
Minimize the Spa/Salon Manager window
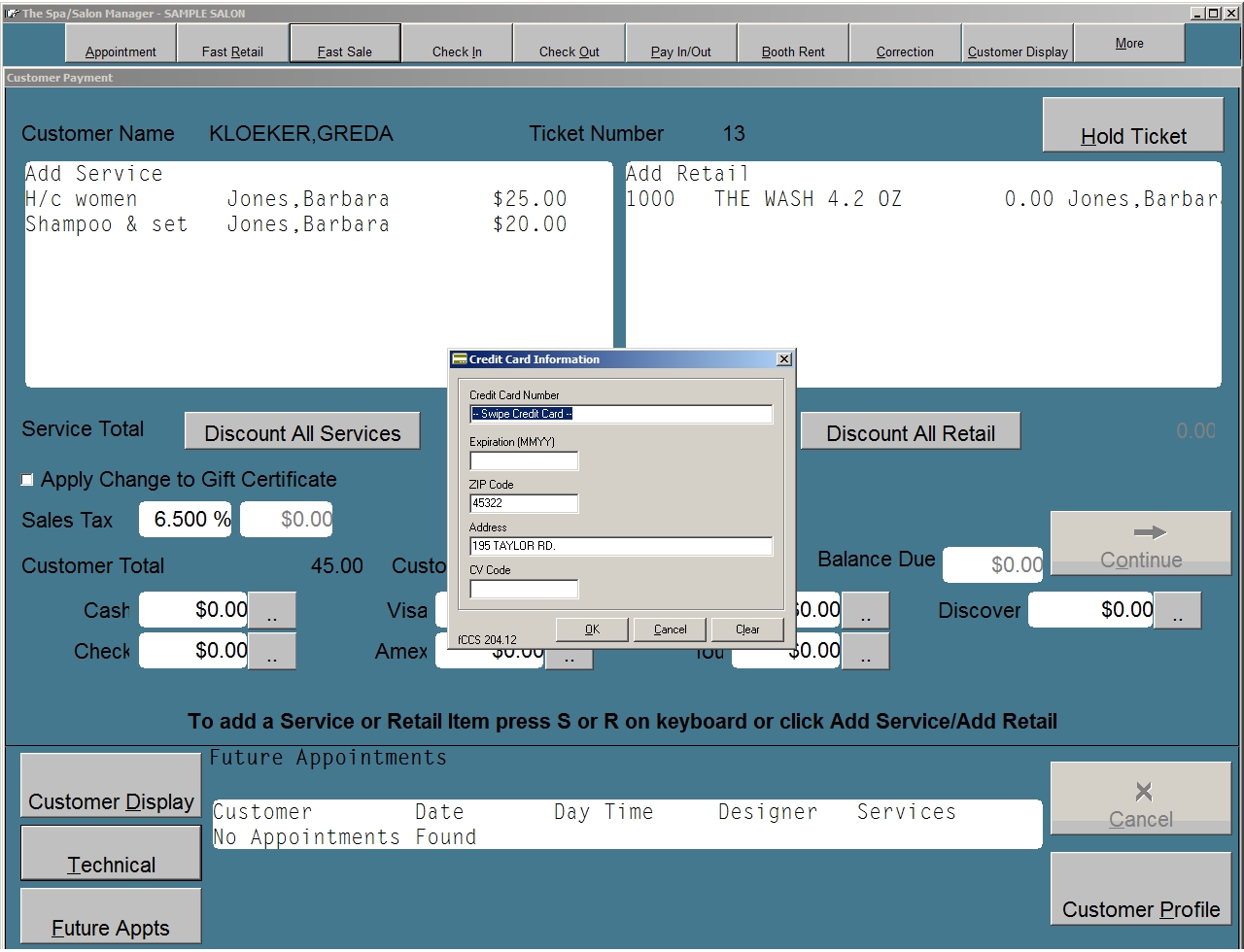coord(1197,13)
